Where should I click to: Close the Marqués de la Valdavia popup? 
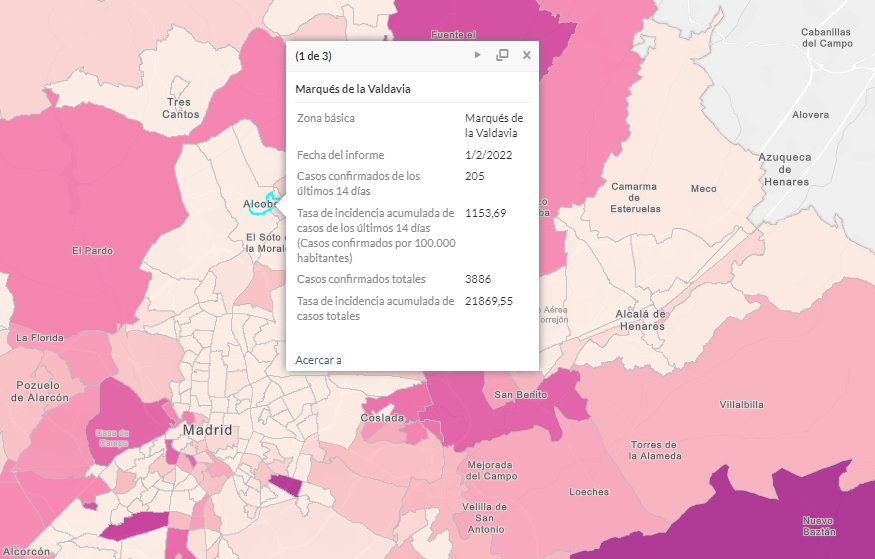click(526, 55)
